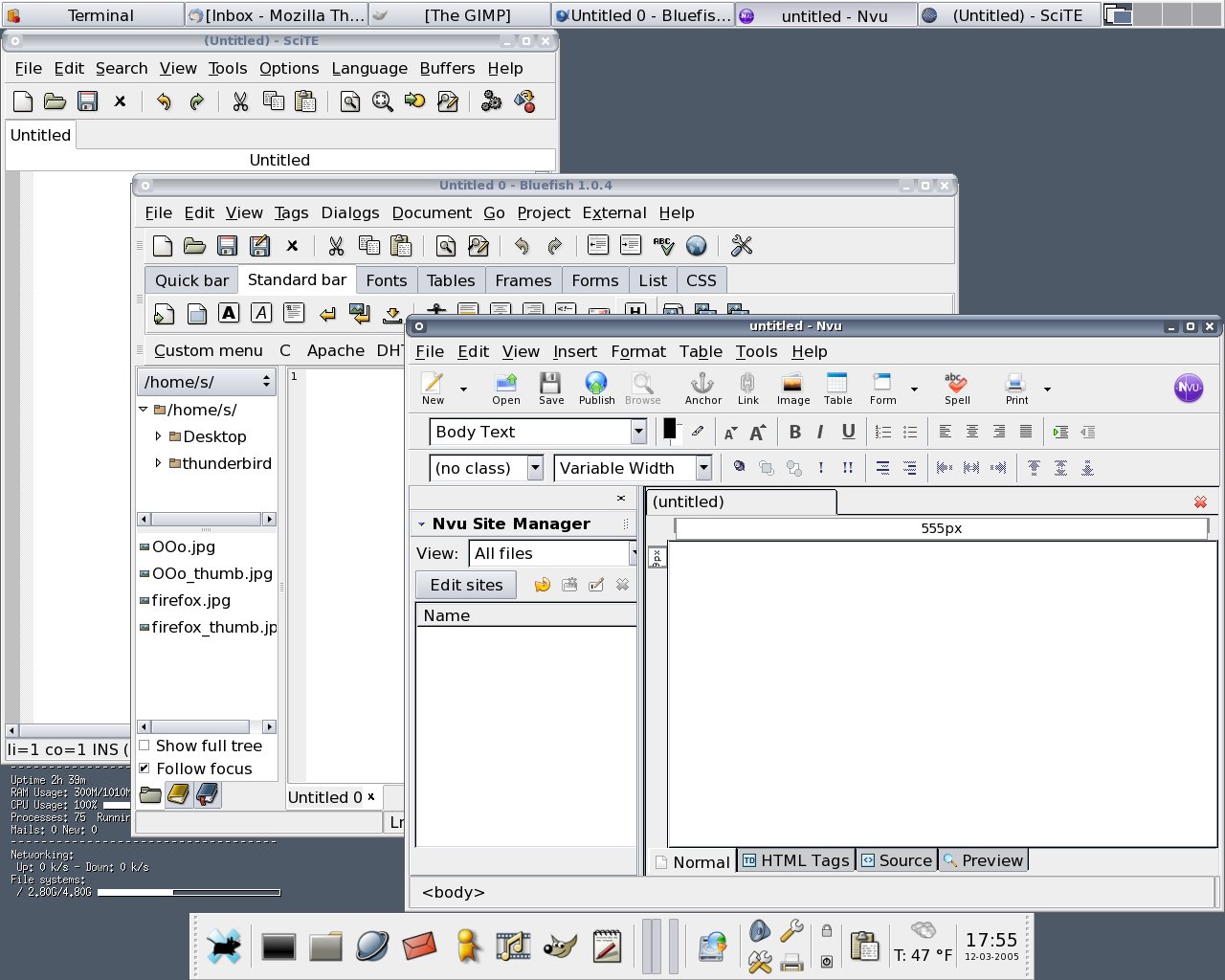Image resolution: width=1225 pixels, height=980 pixels.
Task: Open the /home/s/ directory dropdown in Bluefish
Action: click(x=207, y=382)
